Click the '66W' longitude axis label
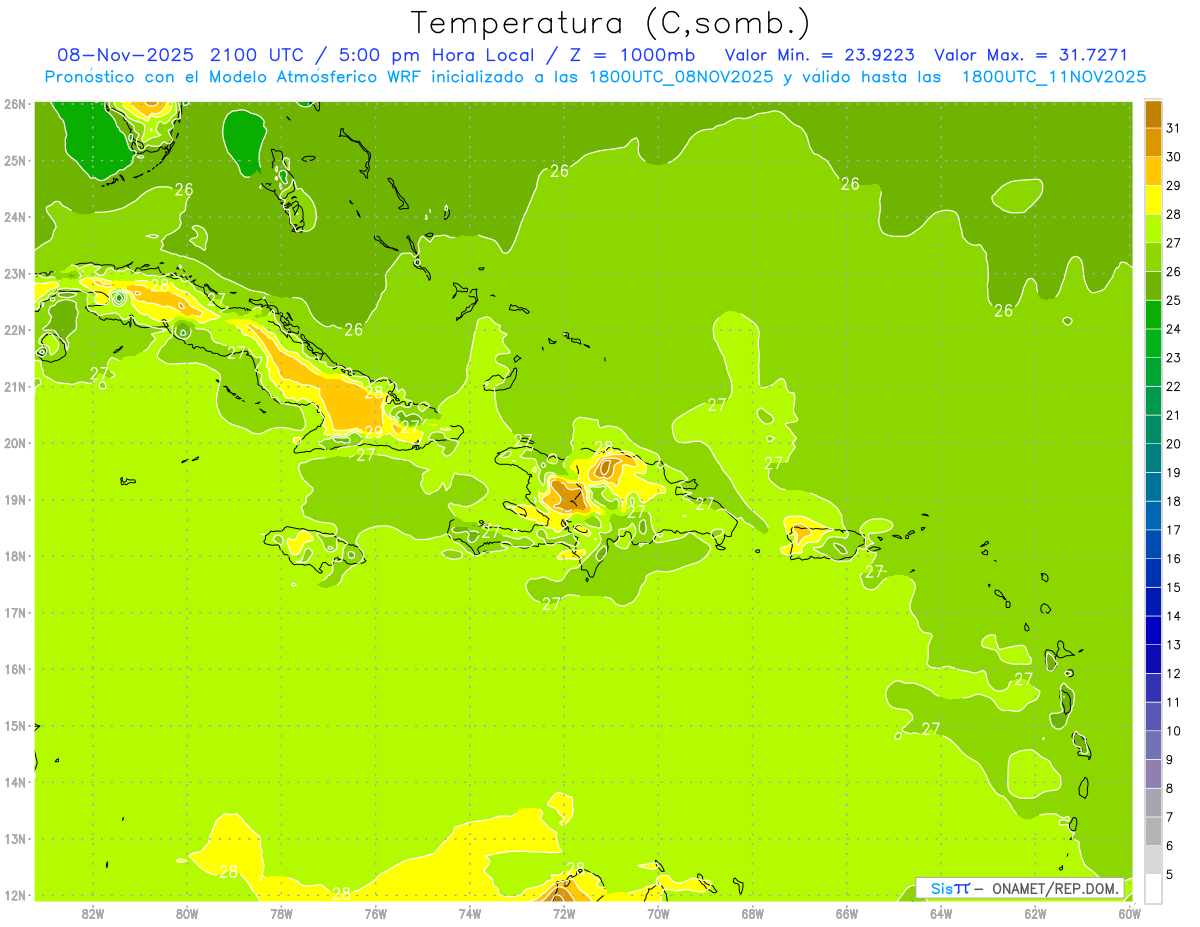 pos(847,913)
